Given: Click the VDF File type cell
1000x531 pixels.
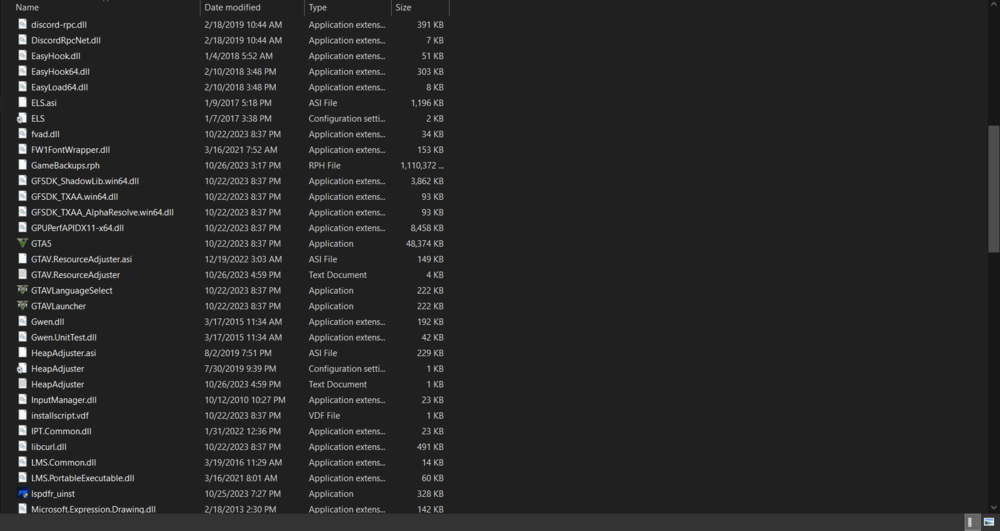Looking at the screenshot, I should tap(325, 416).
